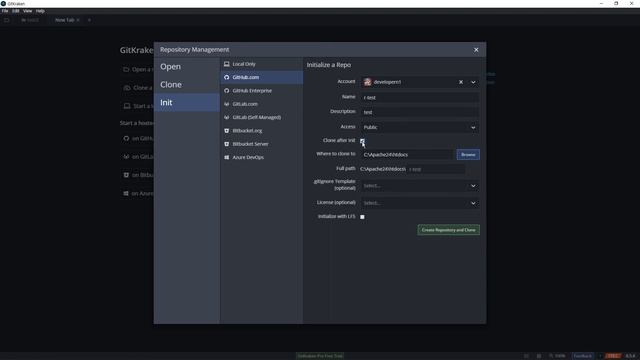Click the on Bitbucket icon behind dialog
This screenshot has width=640, height=360.
tap(126, 175)
